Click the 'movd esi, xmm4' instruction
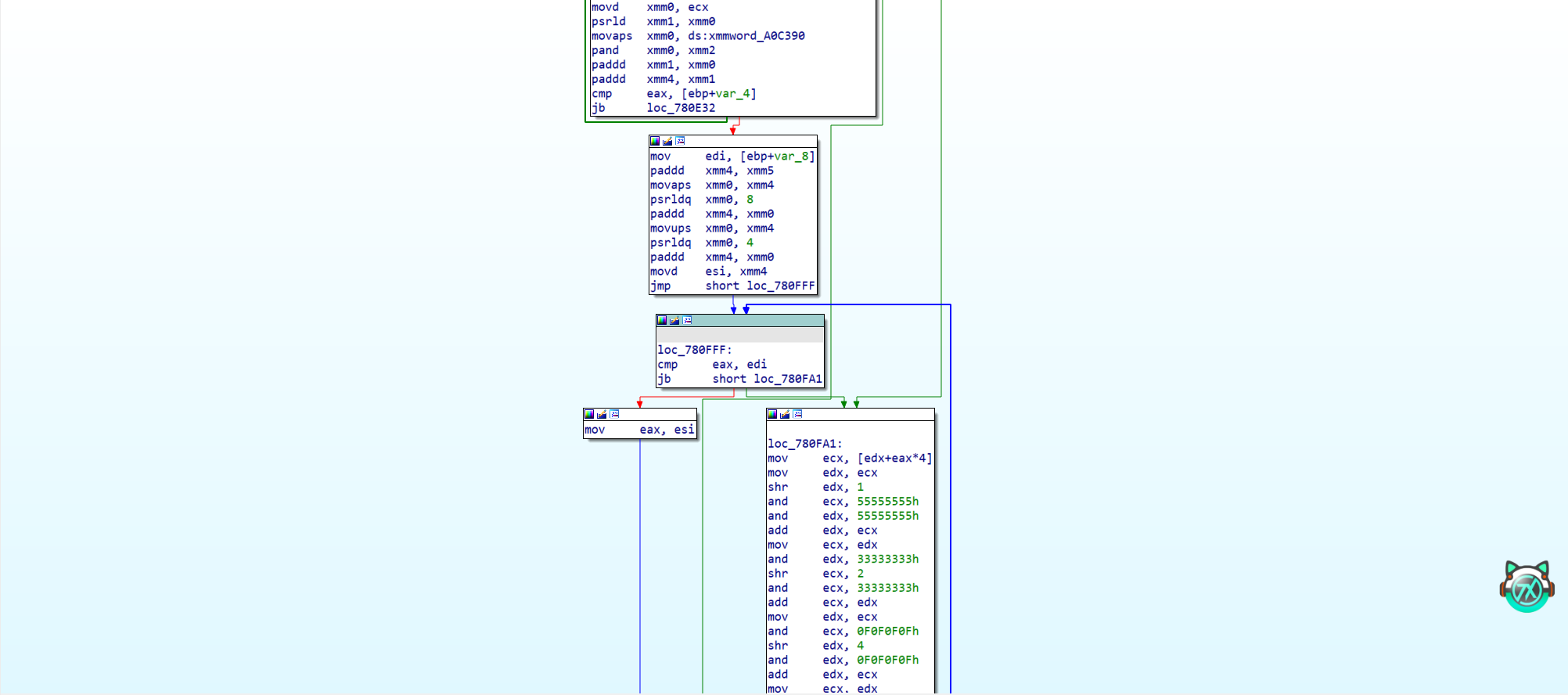Image resolution: width=1568 pixels, height=695 pixels. click(x=709, y=272)
